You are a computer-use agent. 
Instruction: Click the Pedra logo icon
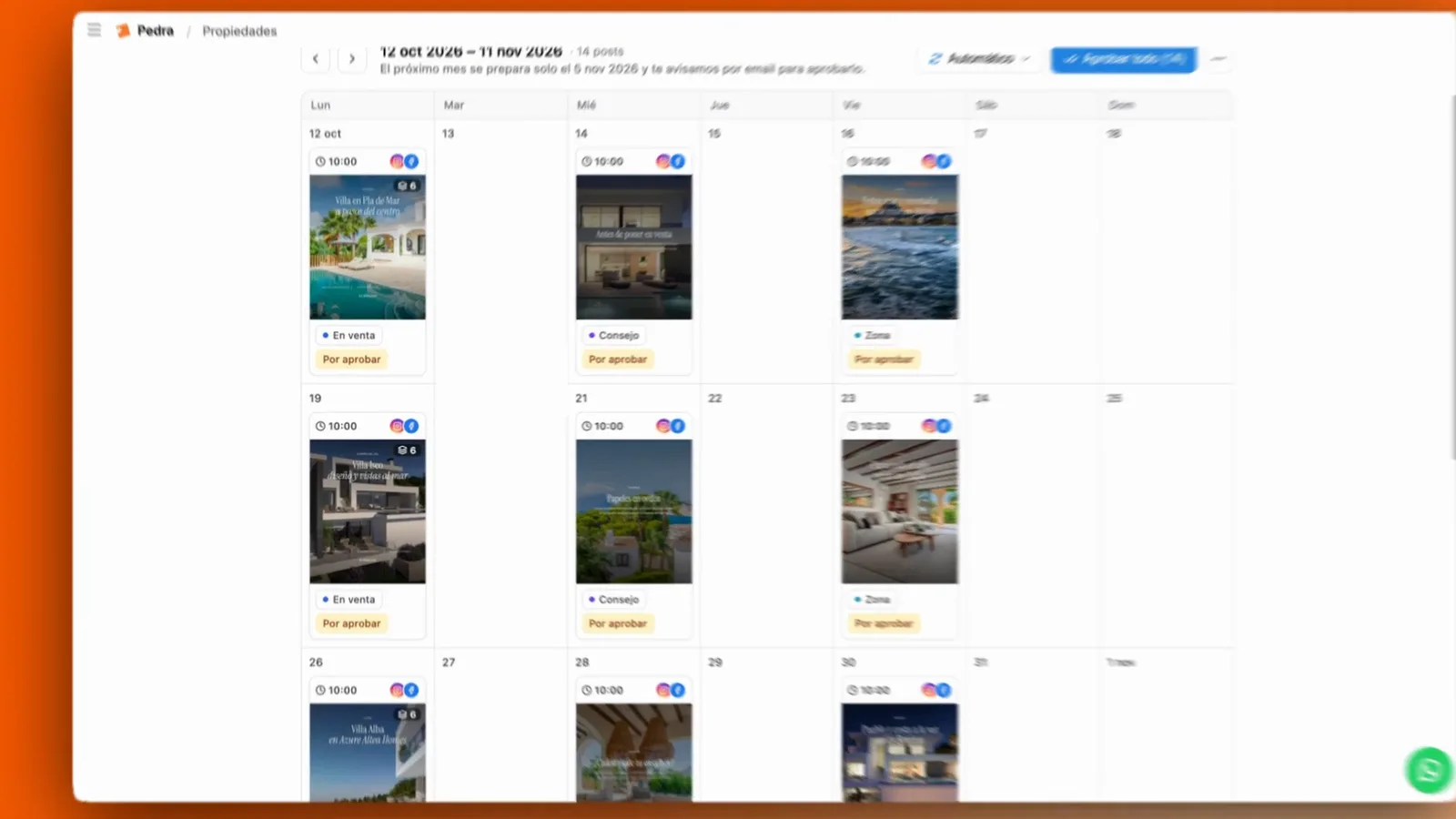coord(123,31)
